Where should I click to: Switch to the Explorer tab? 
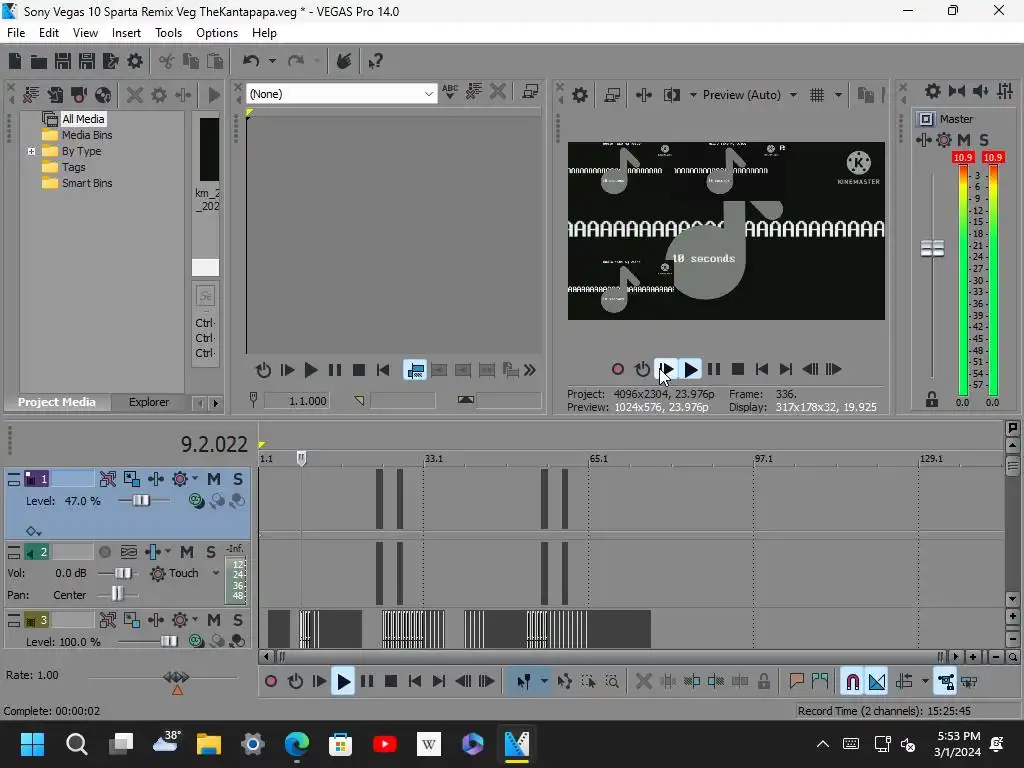[149, 402]
